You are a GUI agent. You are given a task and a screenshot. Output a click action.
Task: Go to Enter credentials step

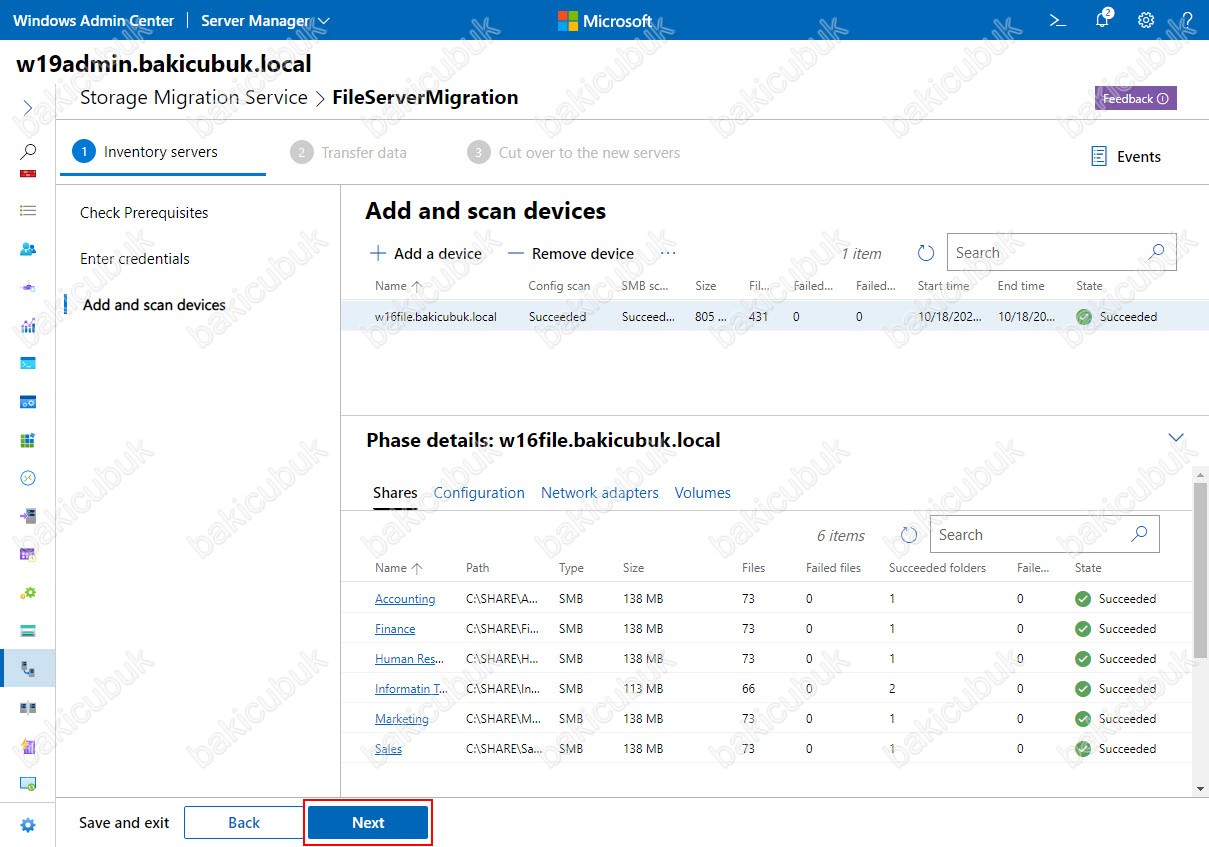click(135, 259)
